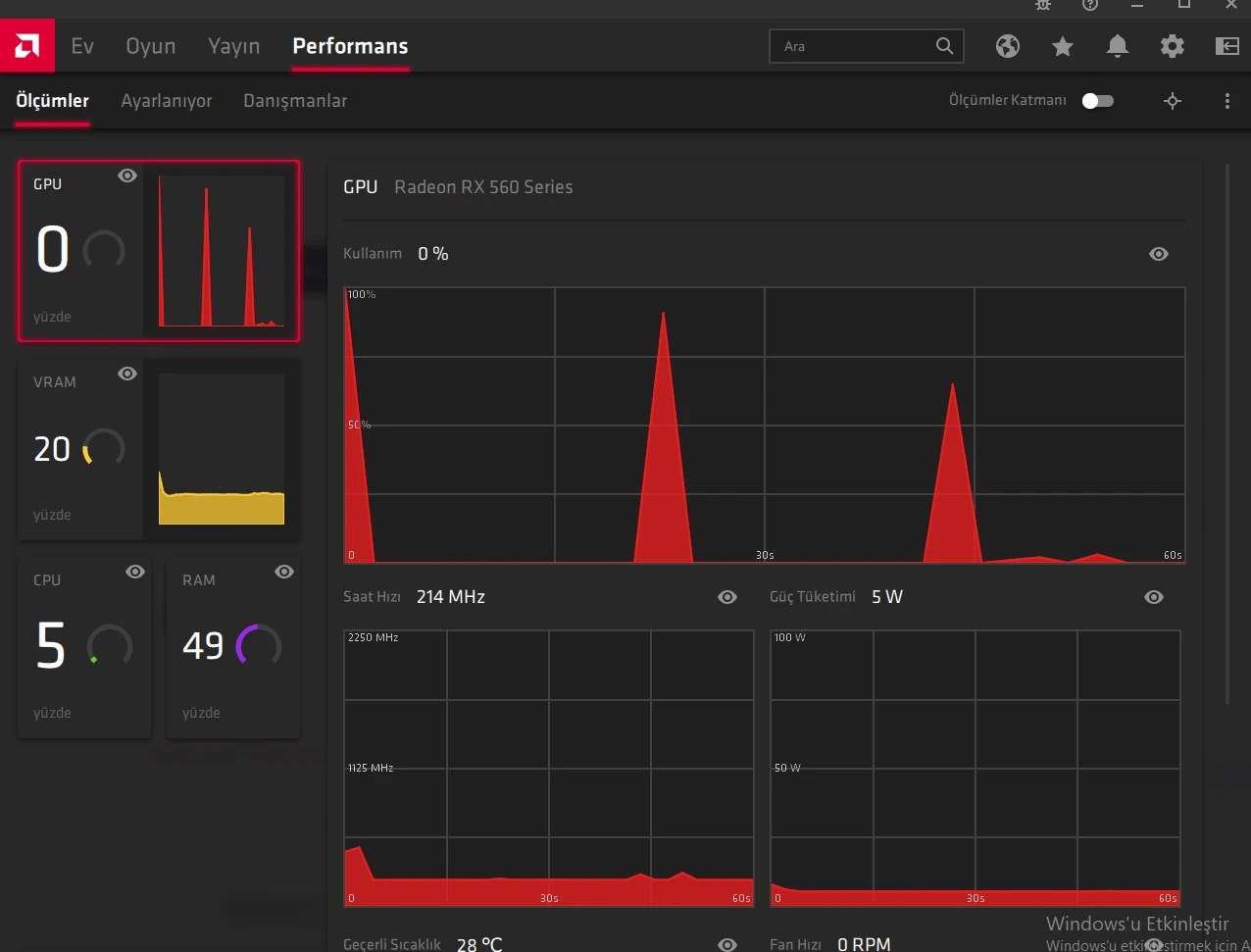Viewport: 1251px width, 952px height.
Task: Open the help question mark icon
Action: pyautogui.click(x=1090, y=5)
